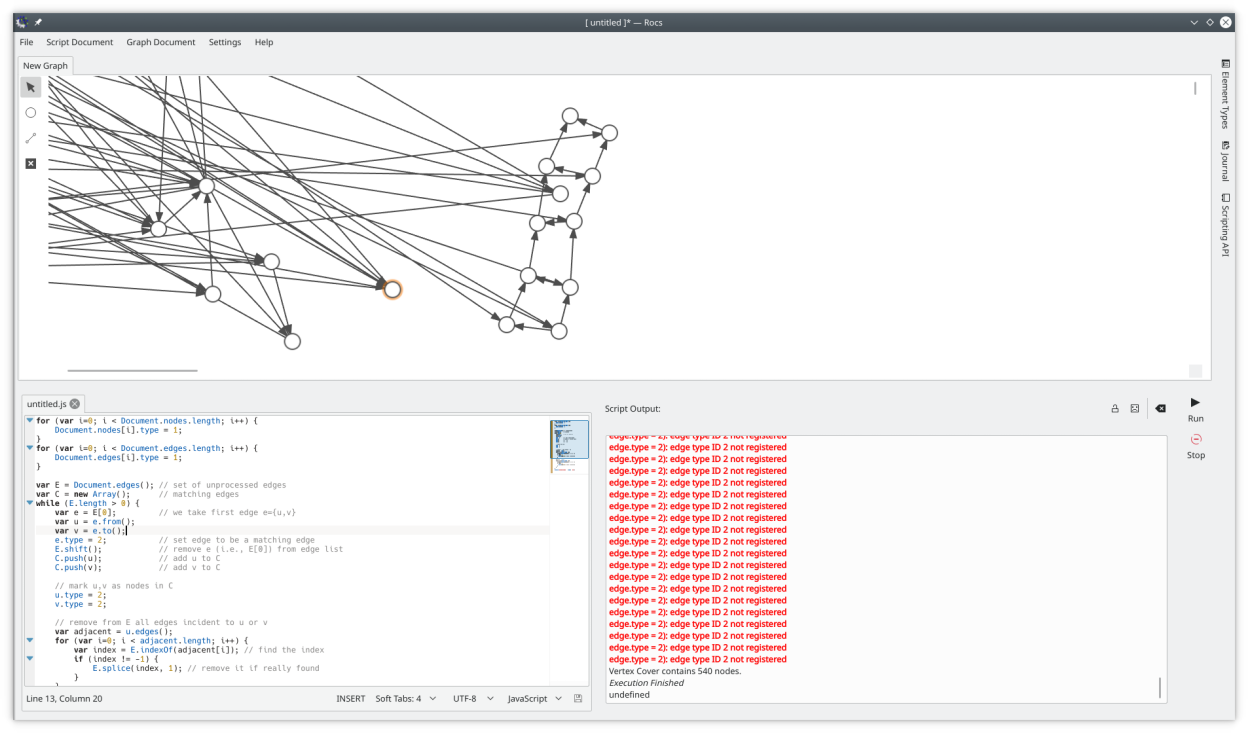Activate the add-edge line tool
Screen dimensions: 1248x733
pos(31,138)
